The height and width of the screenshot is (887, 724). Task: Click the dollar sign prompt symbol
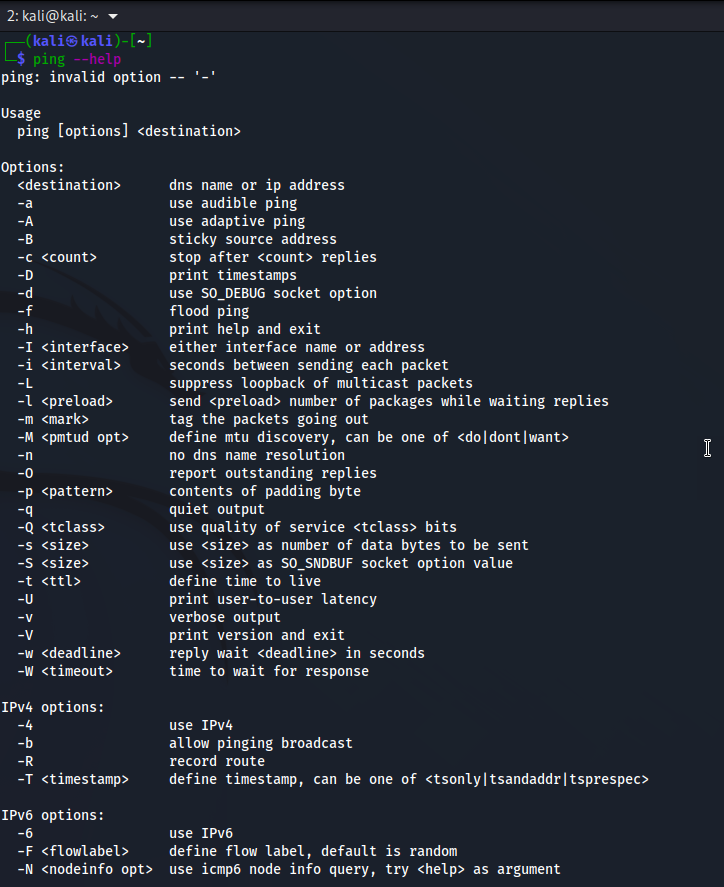(21, 59)
